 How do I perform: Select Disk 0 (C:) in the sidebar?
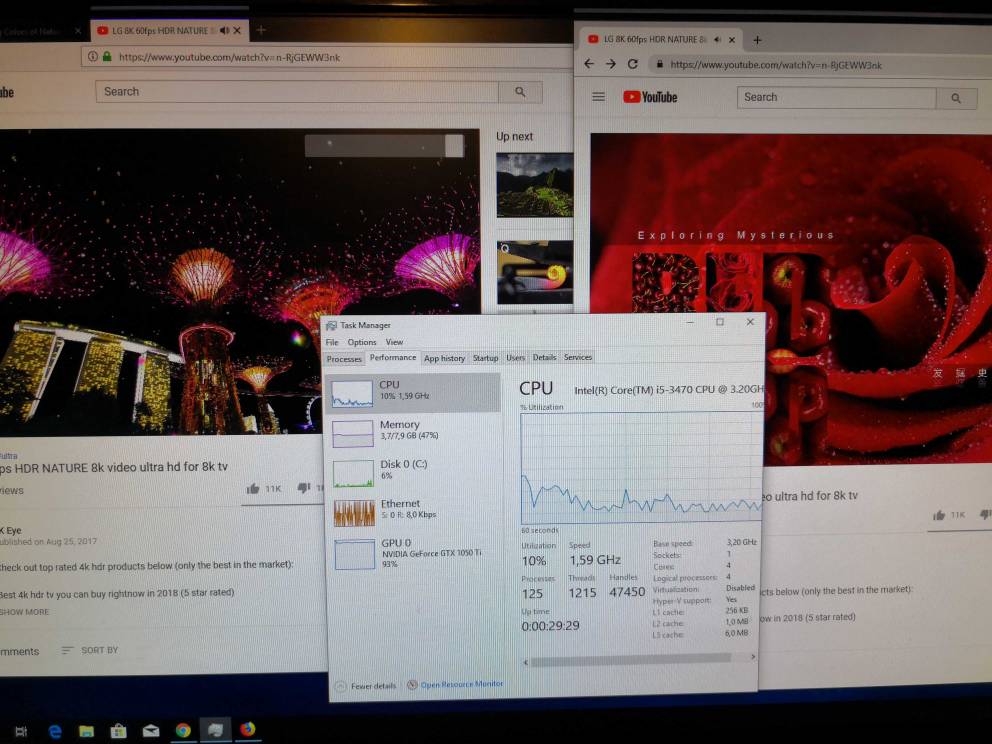point(412,472)
